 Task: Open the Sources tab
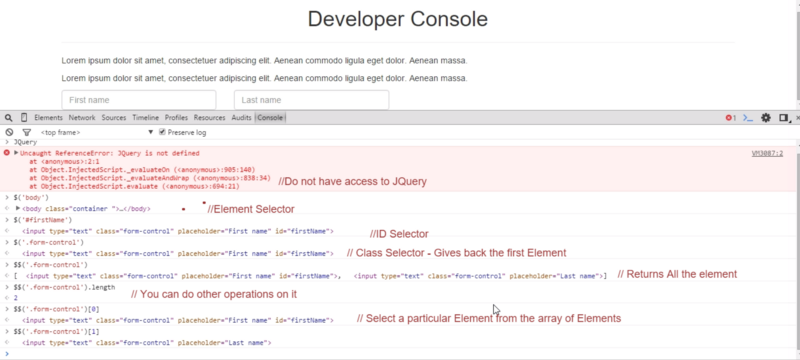(114, 118)
